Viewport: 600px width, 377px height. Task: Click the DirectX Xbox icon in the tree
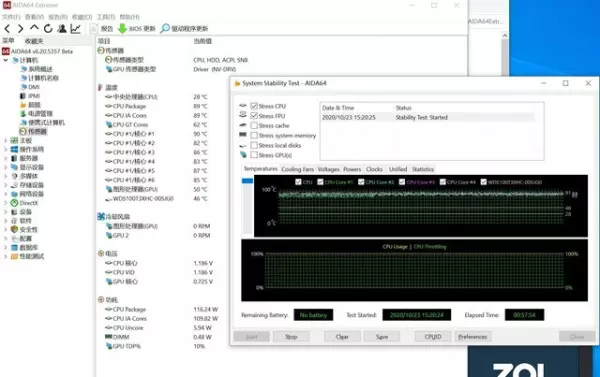14,203
